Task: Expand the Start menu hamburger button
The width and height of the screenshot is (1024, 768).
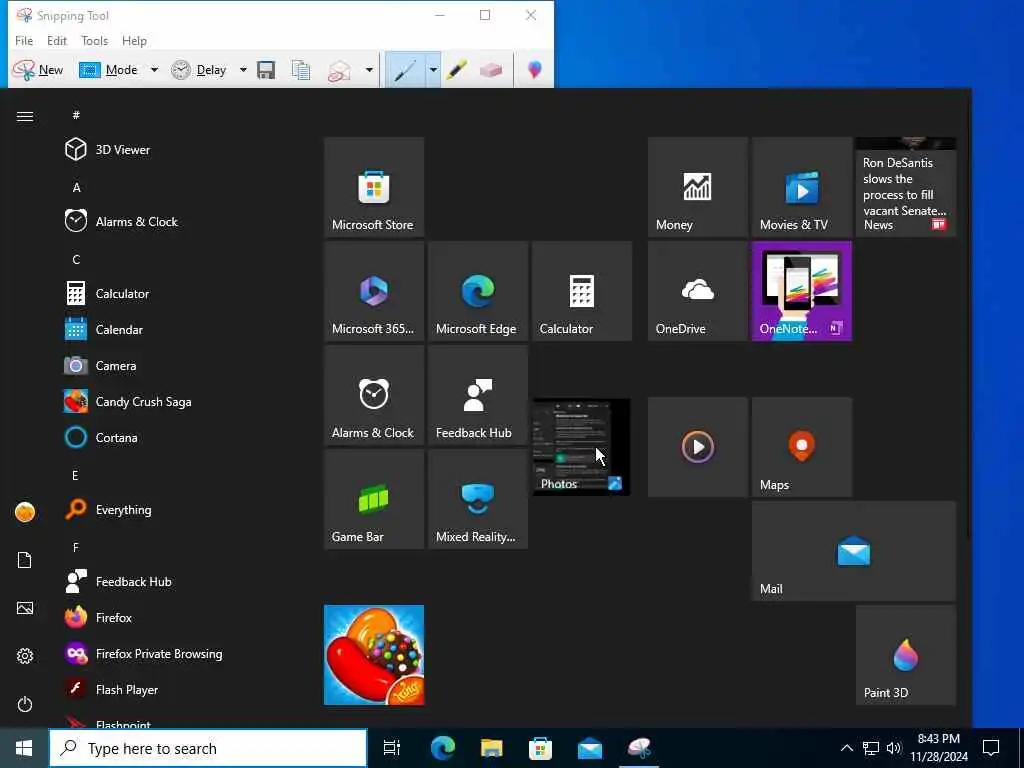Action: (x=25, y=117)
